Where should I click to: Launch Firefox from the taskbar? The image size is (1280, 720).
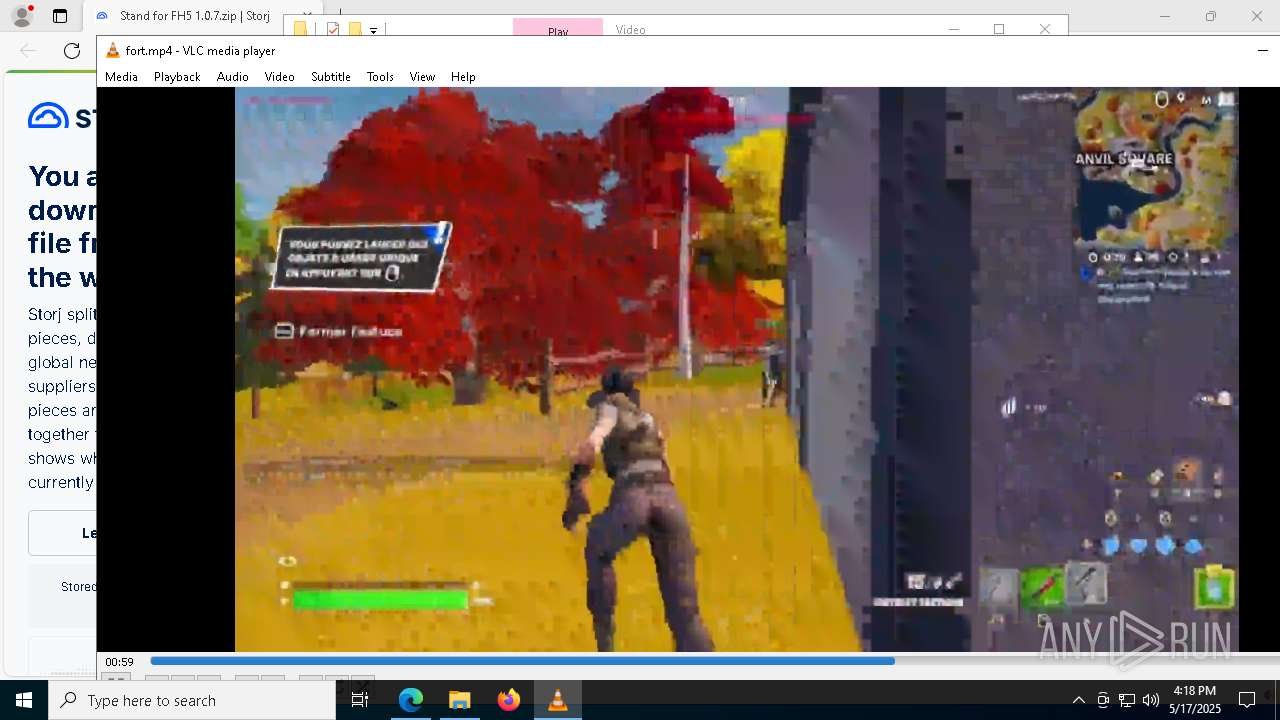(509, 700)
